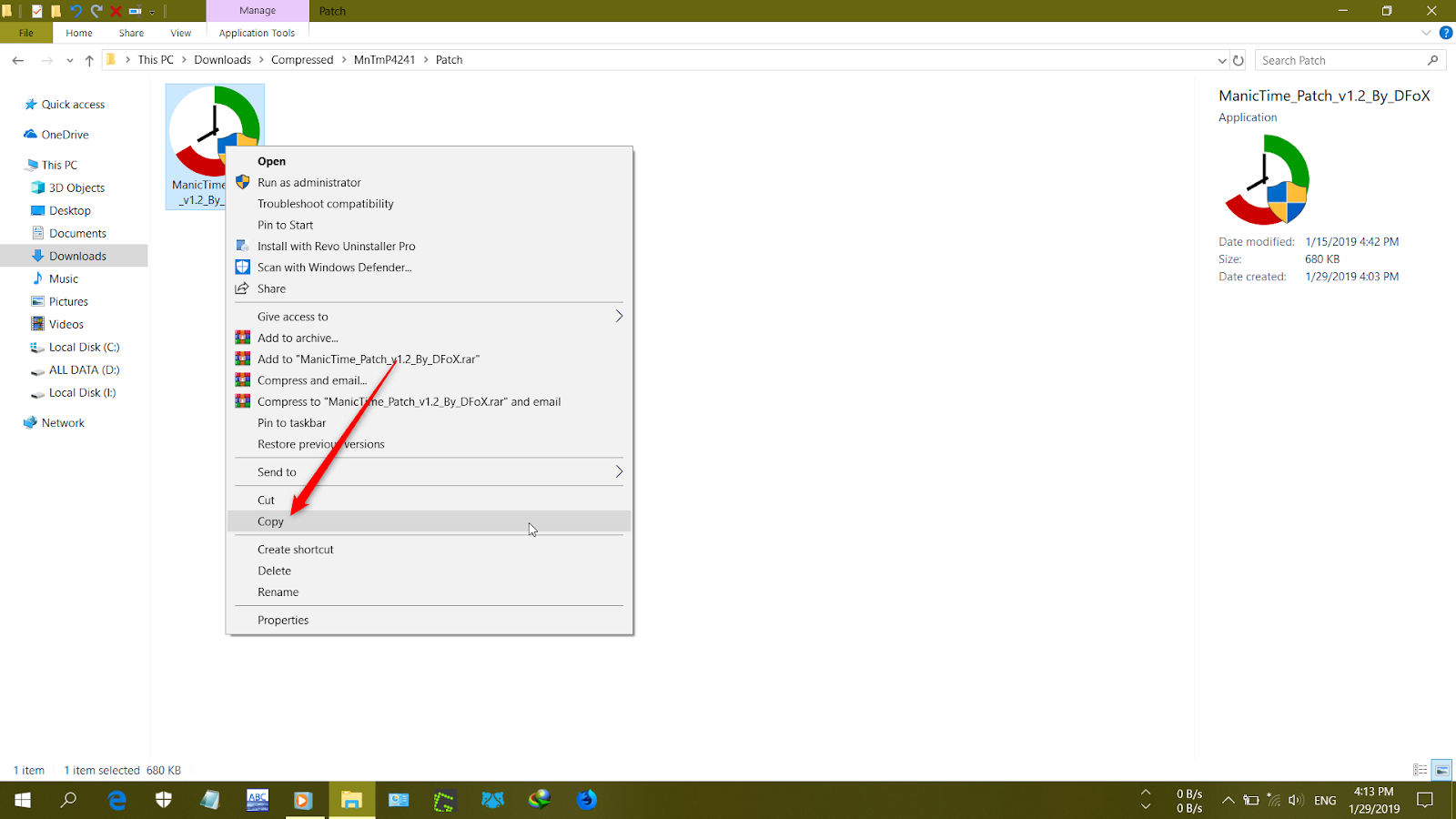The image size is (1456, 819).
Task: Open Internet Download Manager taskbar icon
Action: 540,800
